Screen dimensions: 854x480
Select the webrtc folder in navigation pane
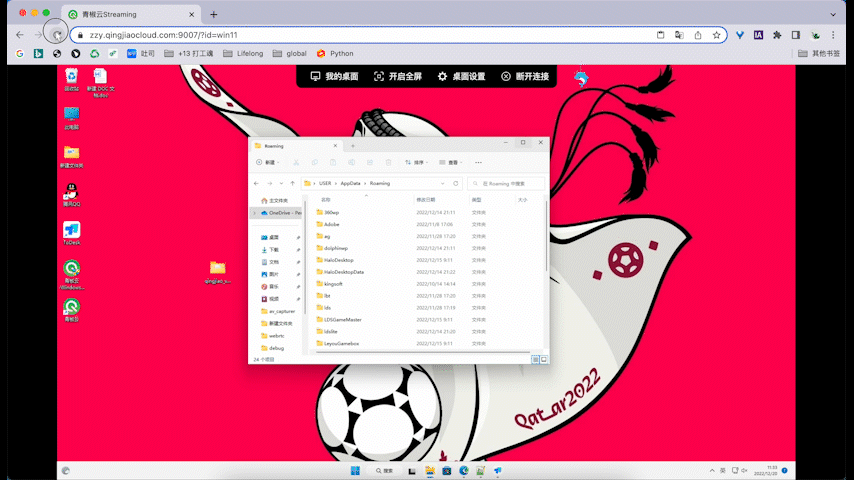coord(272,336)
